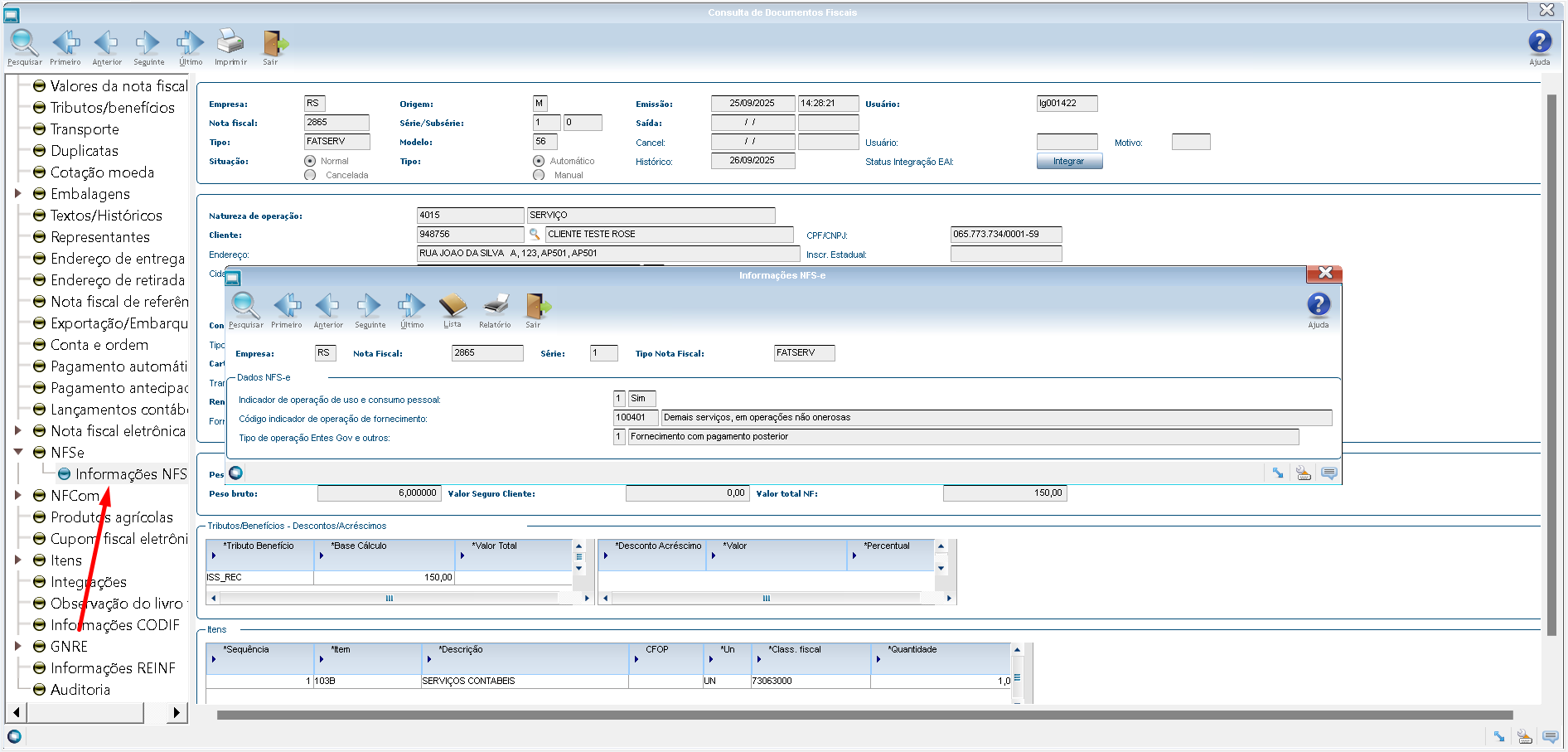Viewport: 1568px width, 752px height.
Task: Select the Automático type radio button
Action: point(539,161)
